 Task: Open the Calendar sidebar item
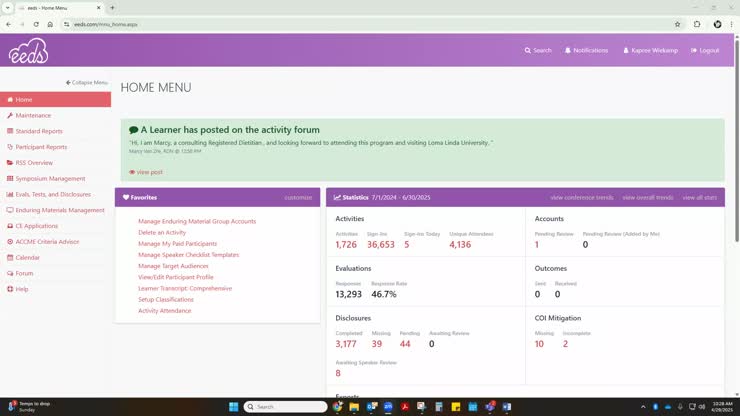[27, 257]
